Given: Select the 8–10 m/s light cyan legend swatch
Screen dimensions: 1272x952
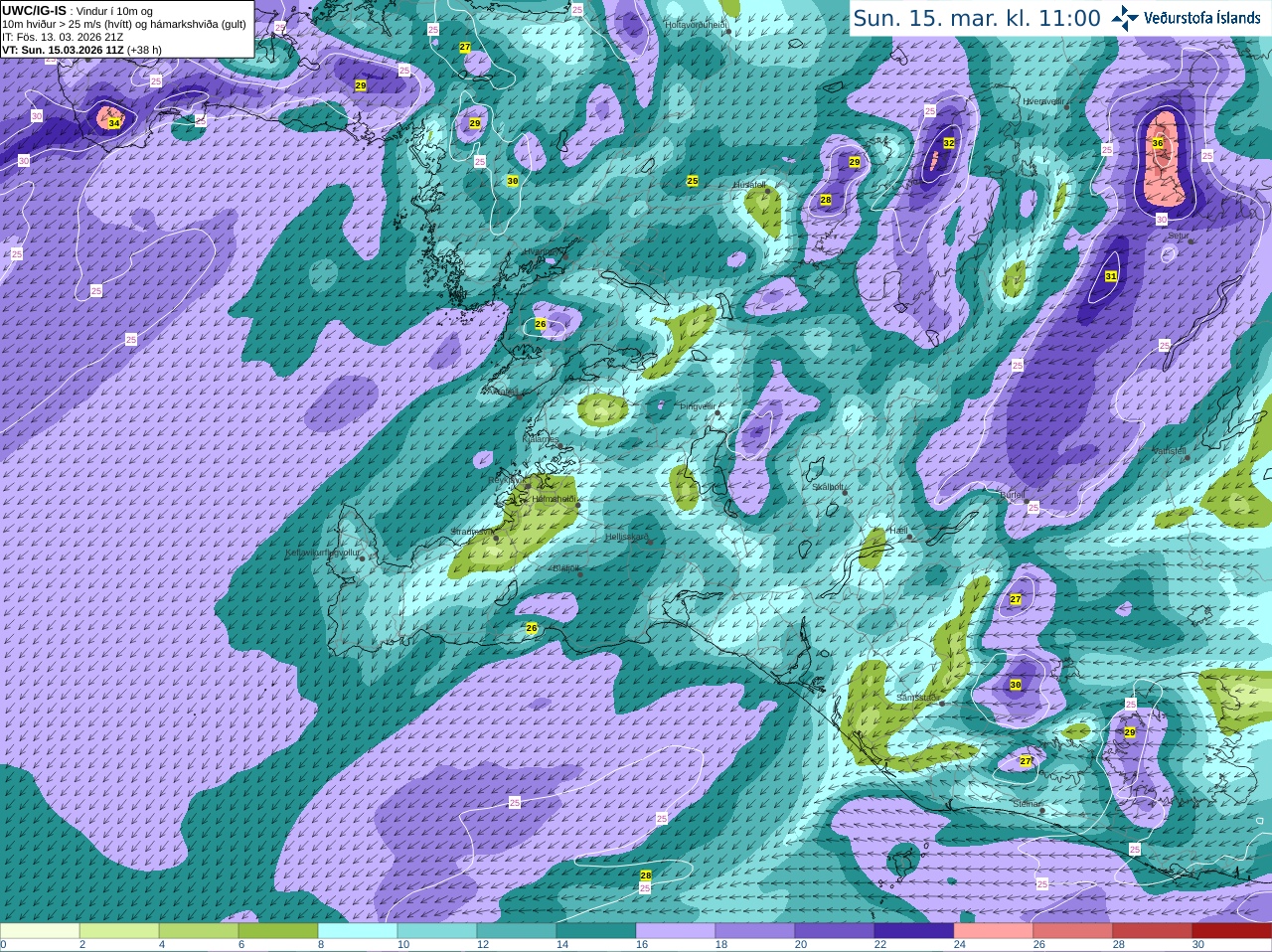Looking at the screenshot, I should [x=358, y=931].
